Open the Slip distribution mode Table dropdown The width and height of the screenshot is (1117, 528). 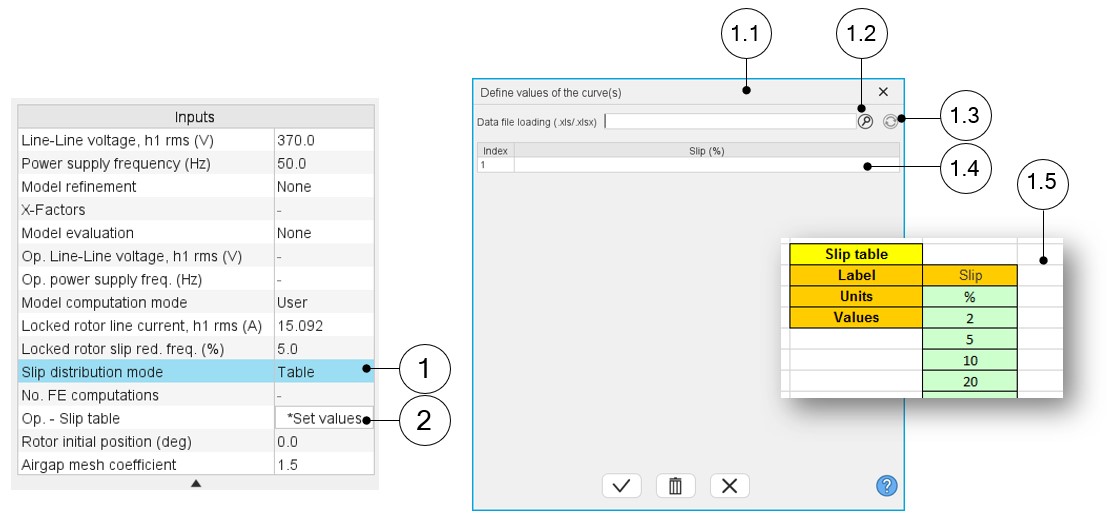click(x=324, y=372)
